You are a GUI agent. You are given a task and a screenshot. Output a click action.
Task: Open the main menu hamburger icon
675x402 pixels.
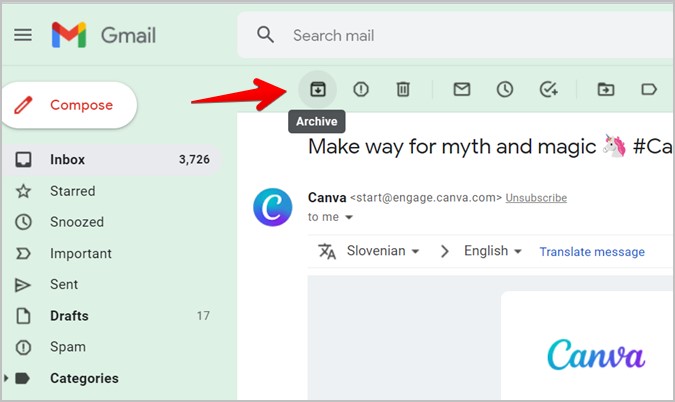[x=23, y=34]
